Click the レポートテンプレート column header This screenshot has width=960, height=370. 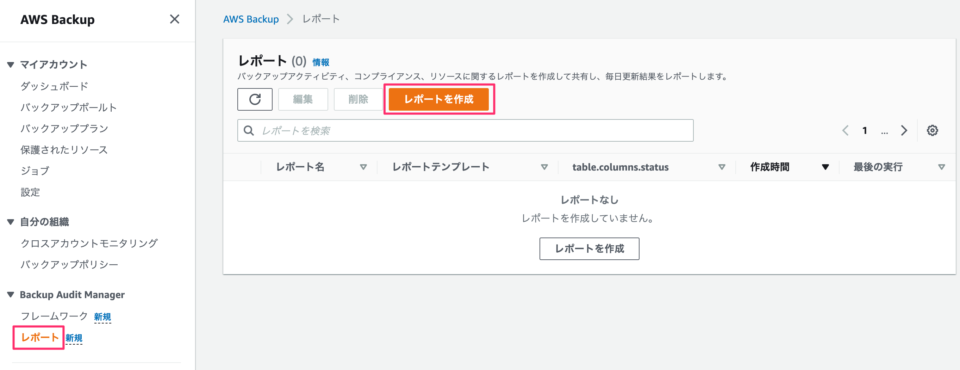point(441,167)
